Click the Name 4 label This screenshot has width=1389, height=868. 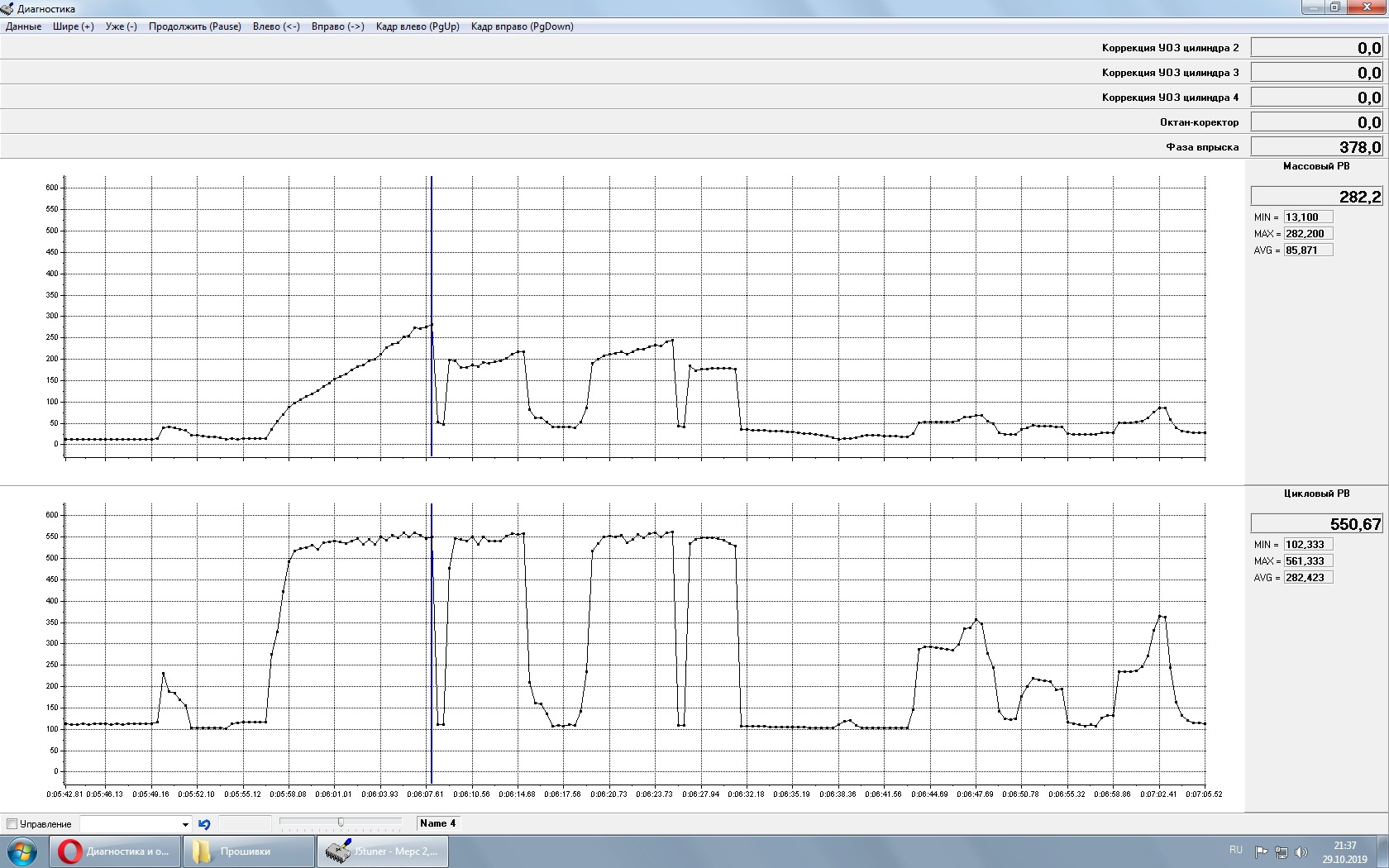[437, 823]
